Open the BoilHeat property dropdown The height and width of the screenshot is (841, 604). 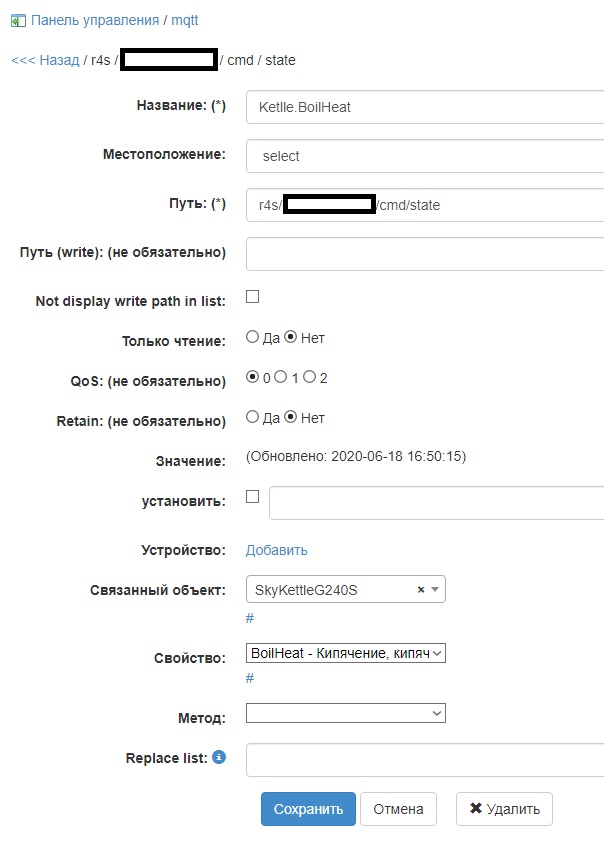[345, 653]
